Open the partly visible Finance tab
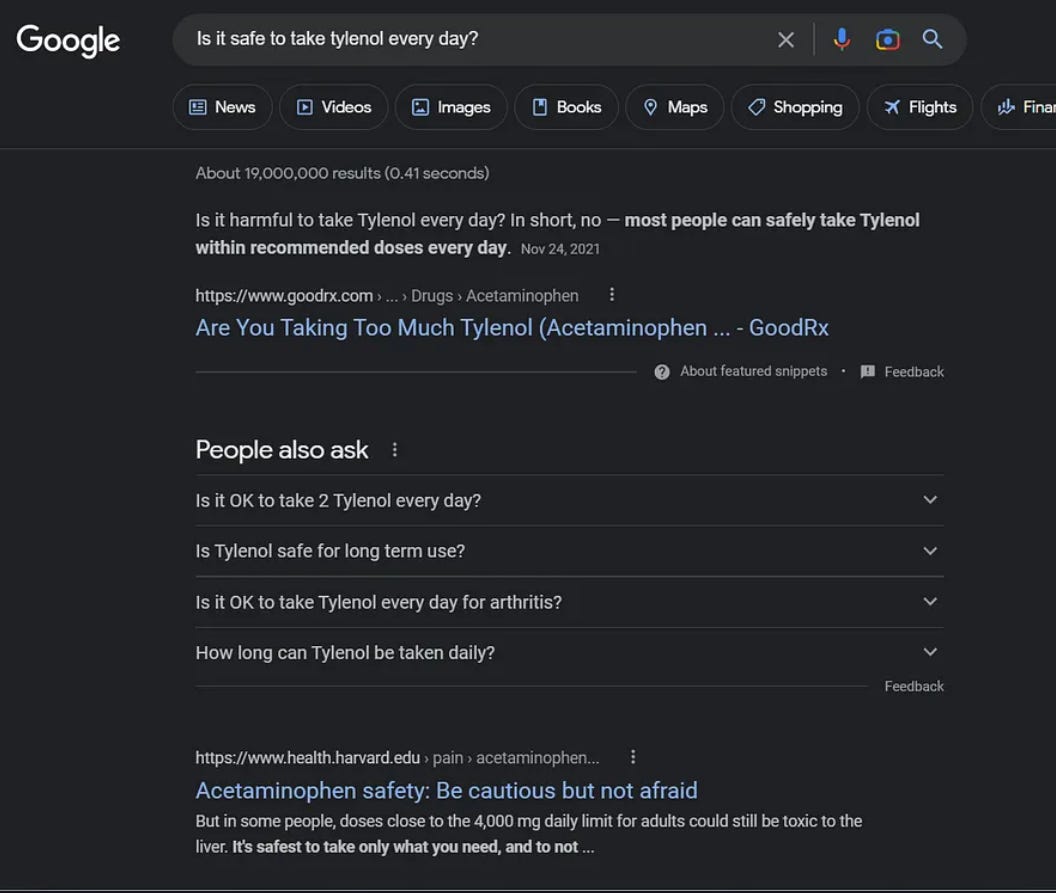This screenshot has height=893, width=1056. [1020, 107]
